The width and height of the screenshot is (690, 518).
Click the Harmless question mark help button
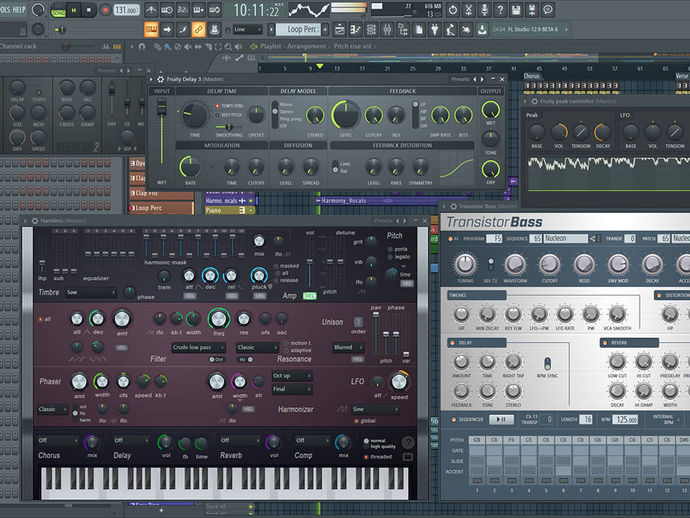pos(407,441)
